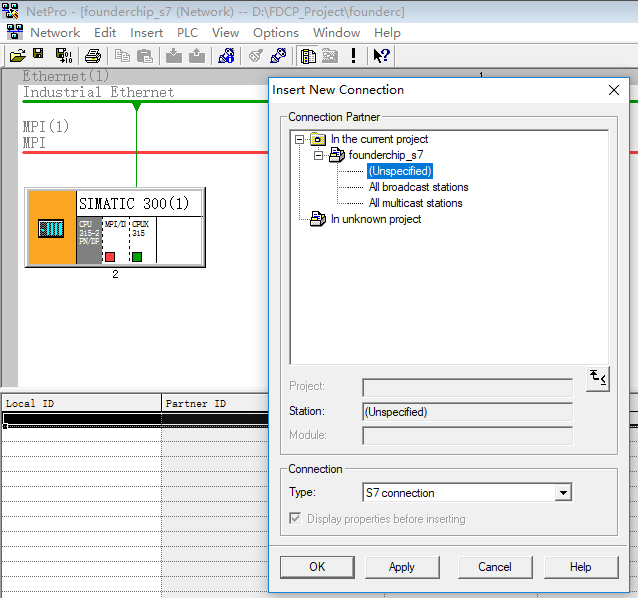Open the connection Type dropdown

pos(563,492)
